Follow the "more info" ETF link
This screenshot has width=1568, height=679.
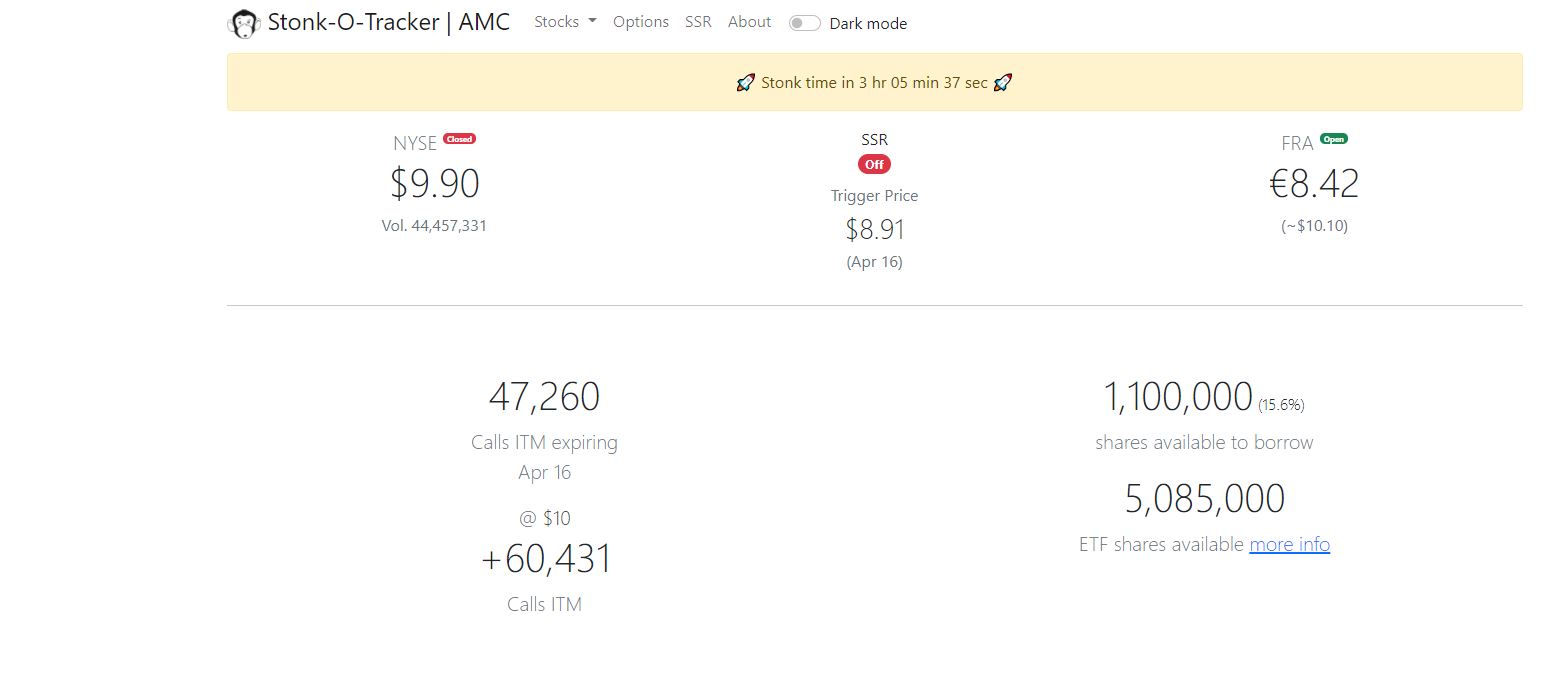[x=1289, y=544]
